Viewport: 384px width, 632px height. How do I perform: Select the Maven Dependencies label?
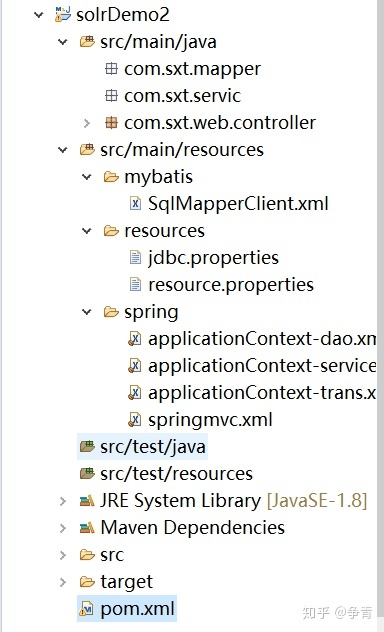coord(193,528)
